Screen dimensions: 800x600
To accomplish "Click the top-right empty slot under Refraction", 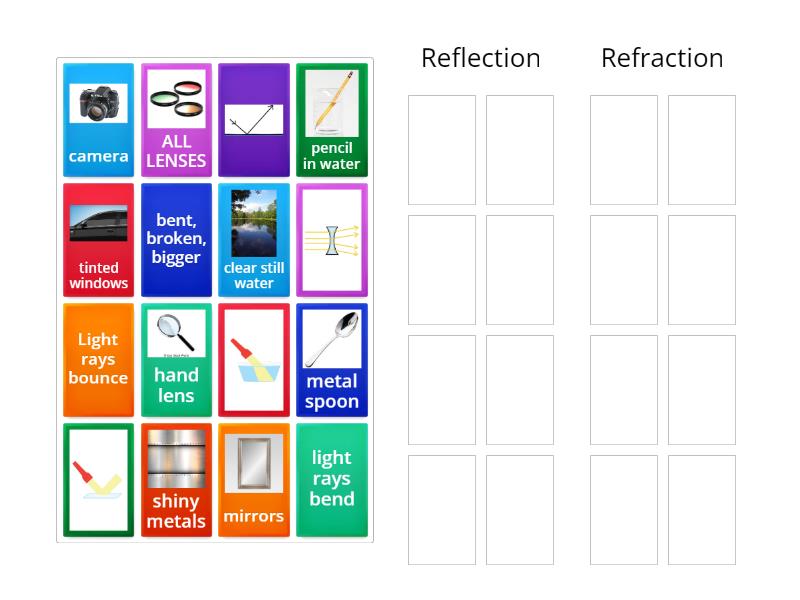I will 702,150.
